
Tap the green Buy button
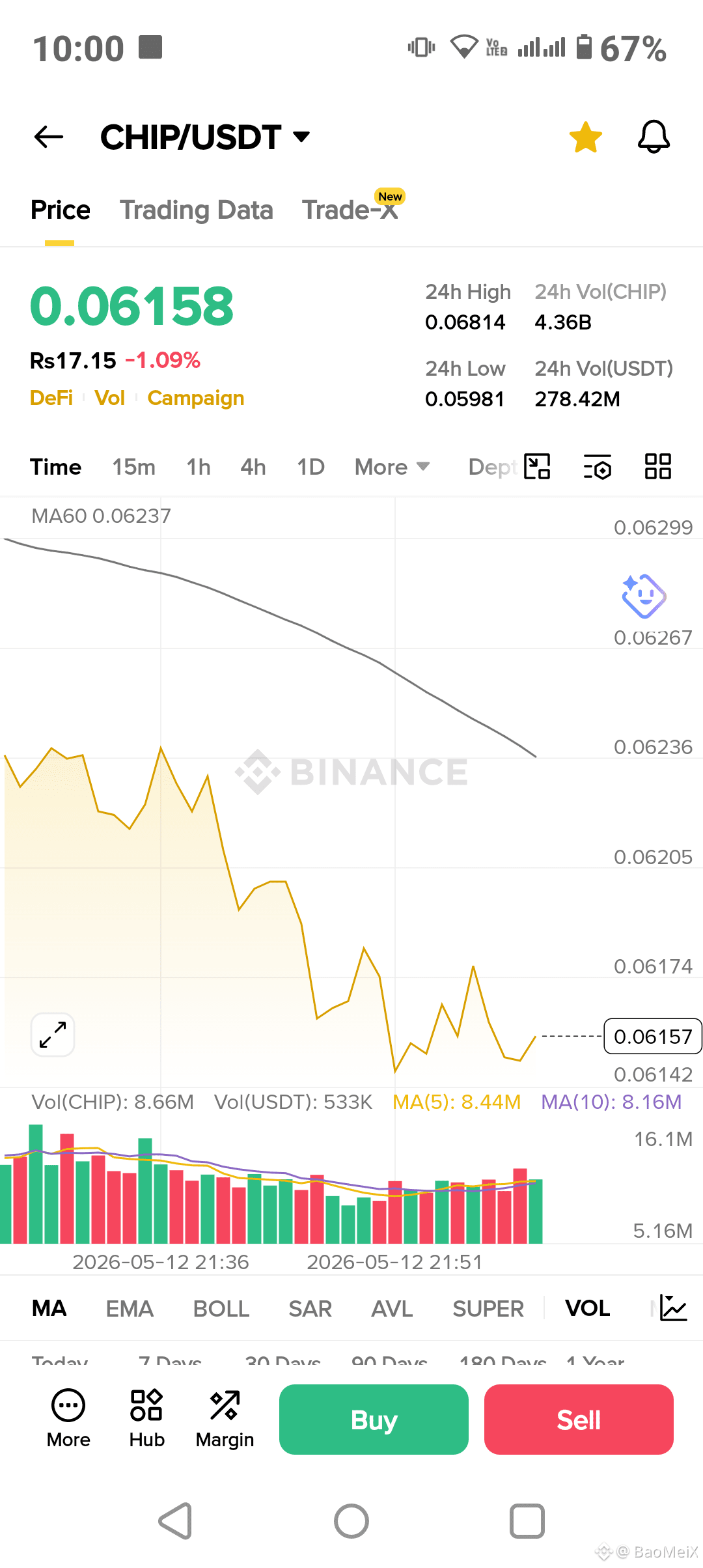(x=374, y=1420)
